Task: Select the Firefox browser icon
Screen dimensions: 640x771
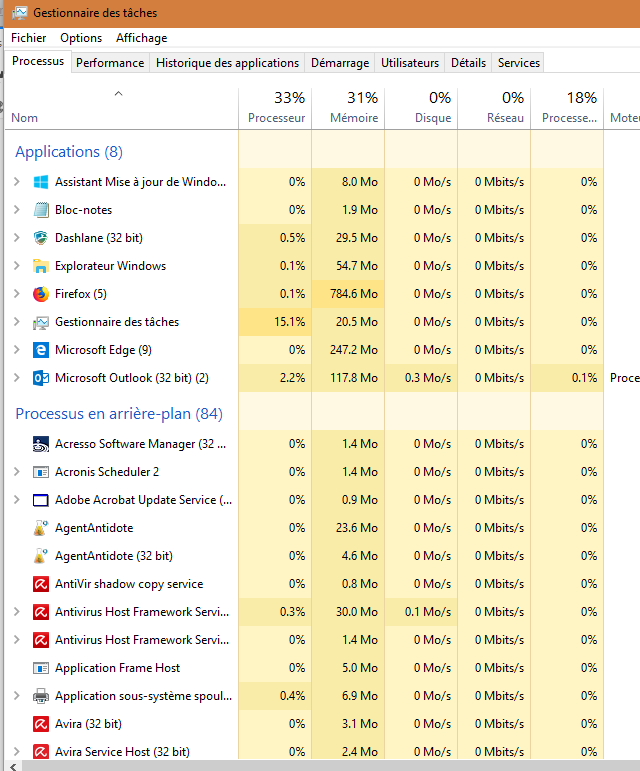Action: (41, 294)
